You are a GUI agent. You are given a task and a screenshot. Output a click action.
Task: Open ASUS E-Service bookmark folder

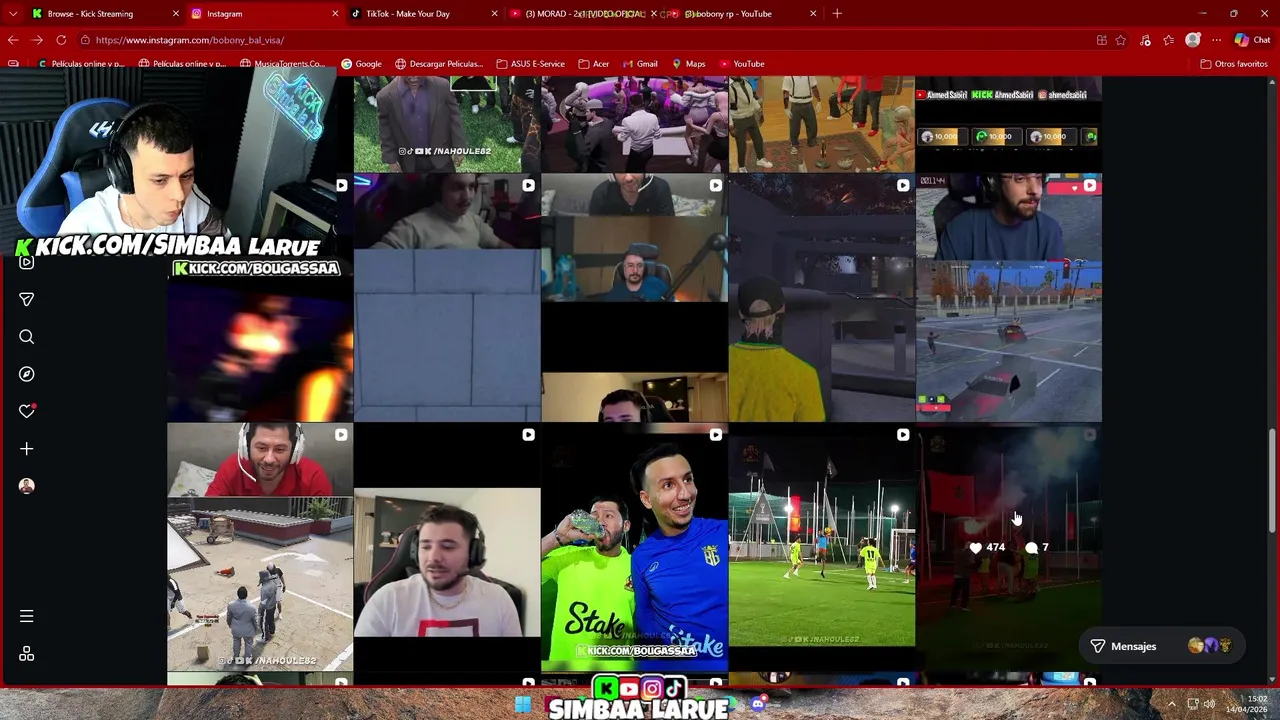[x=531, y=64]
